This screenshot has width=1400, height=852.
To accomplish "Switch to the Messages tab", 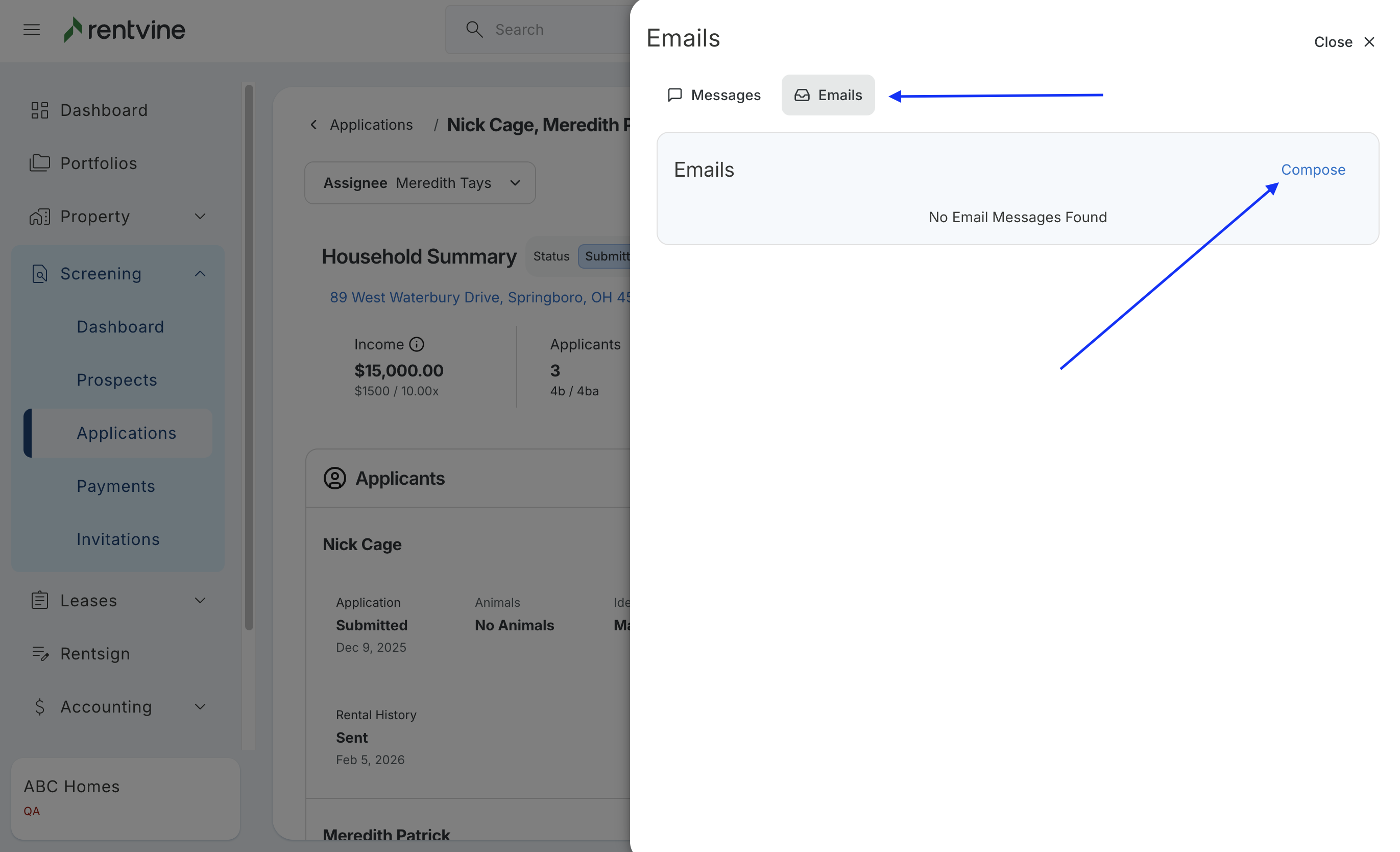I will pos(714,95).
